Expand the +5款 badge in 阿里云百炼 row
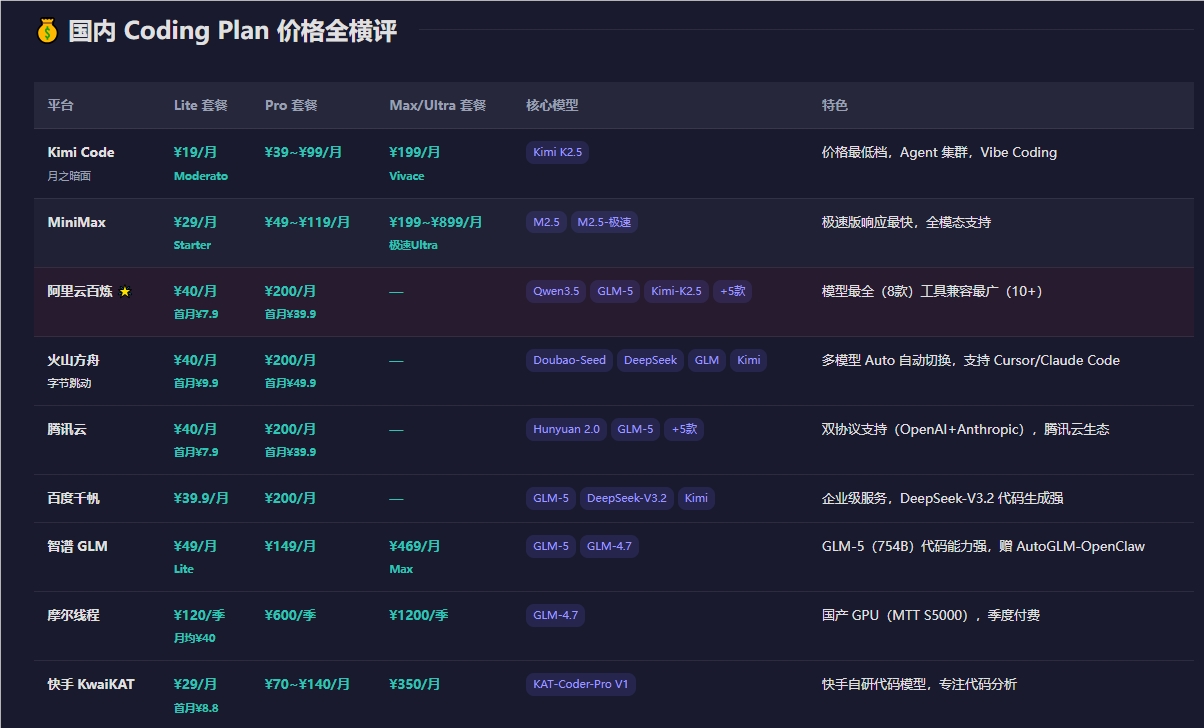Viewport: 1204px width, 728px height. point(732,291)
